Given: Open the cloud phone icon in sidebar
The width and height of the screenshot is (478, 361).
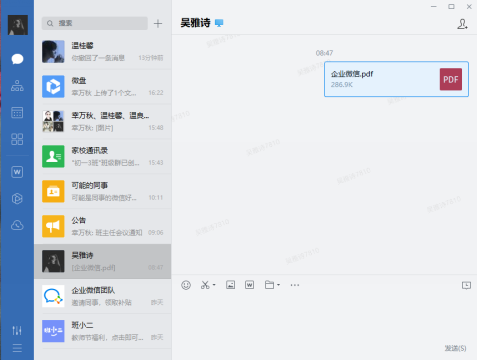Looking at the screenshot, I should [x=17, y=225].
